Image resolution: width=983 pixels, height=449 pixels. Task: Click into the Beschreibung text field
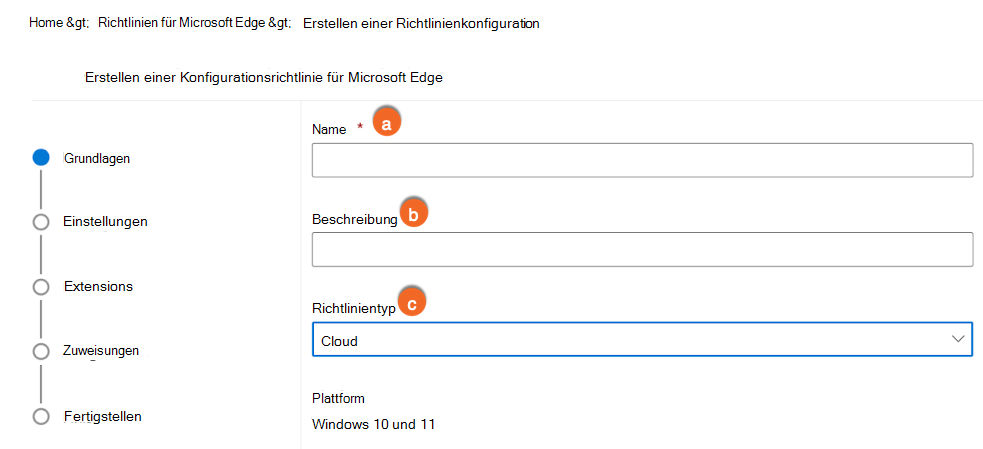(x=642, y=250)
